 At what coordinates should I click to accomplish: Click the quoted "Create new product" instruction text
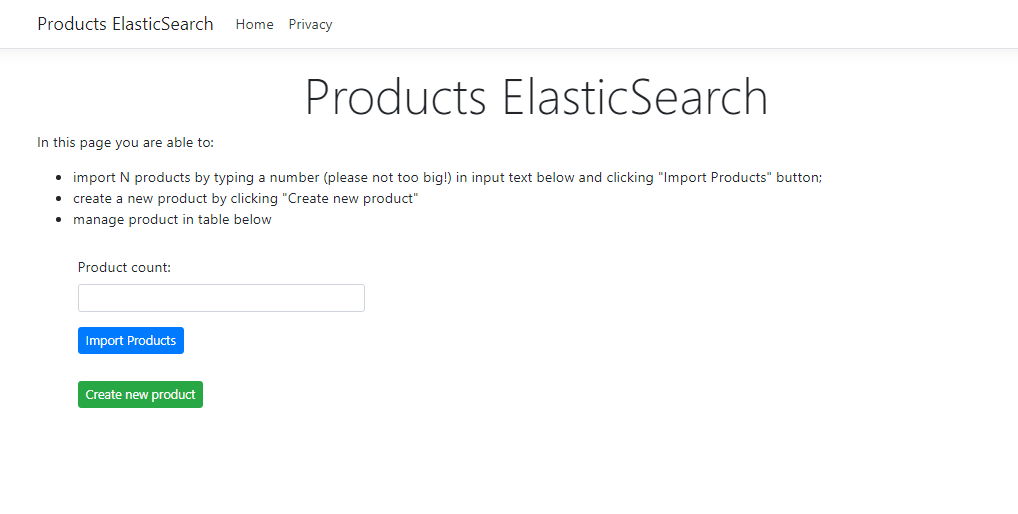point(350,198)
